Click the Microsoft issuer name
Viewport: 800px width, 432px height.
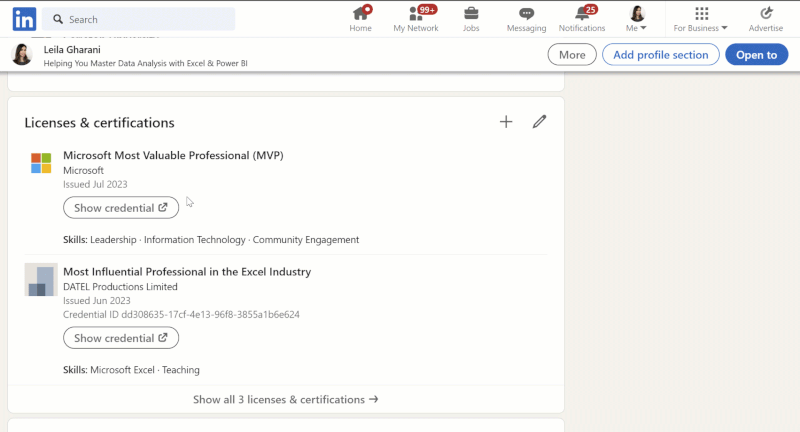83,170
